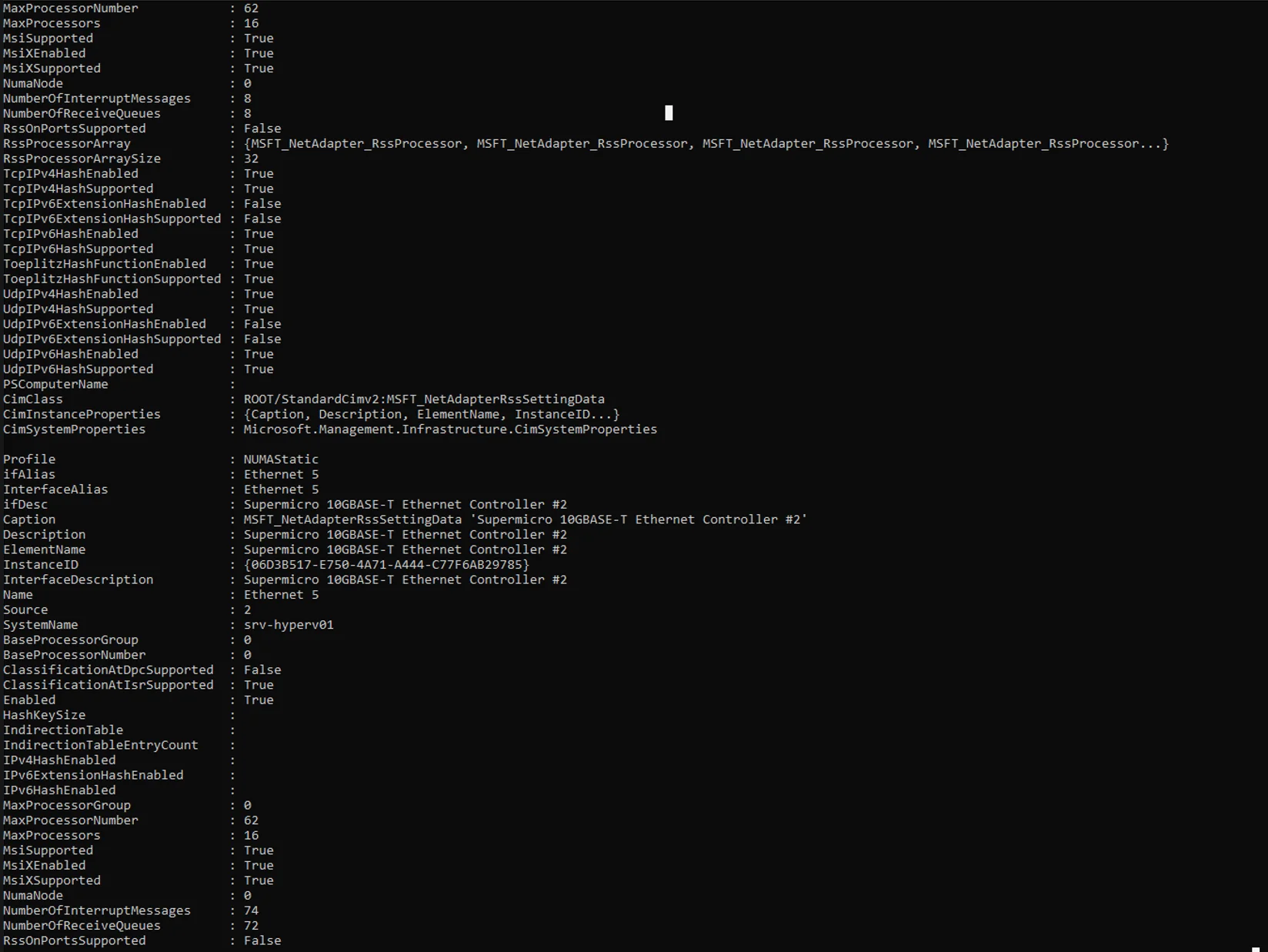
Task: Click ClassificationAtIsrSupported property name
Action: (x=108, y=685)
